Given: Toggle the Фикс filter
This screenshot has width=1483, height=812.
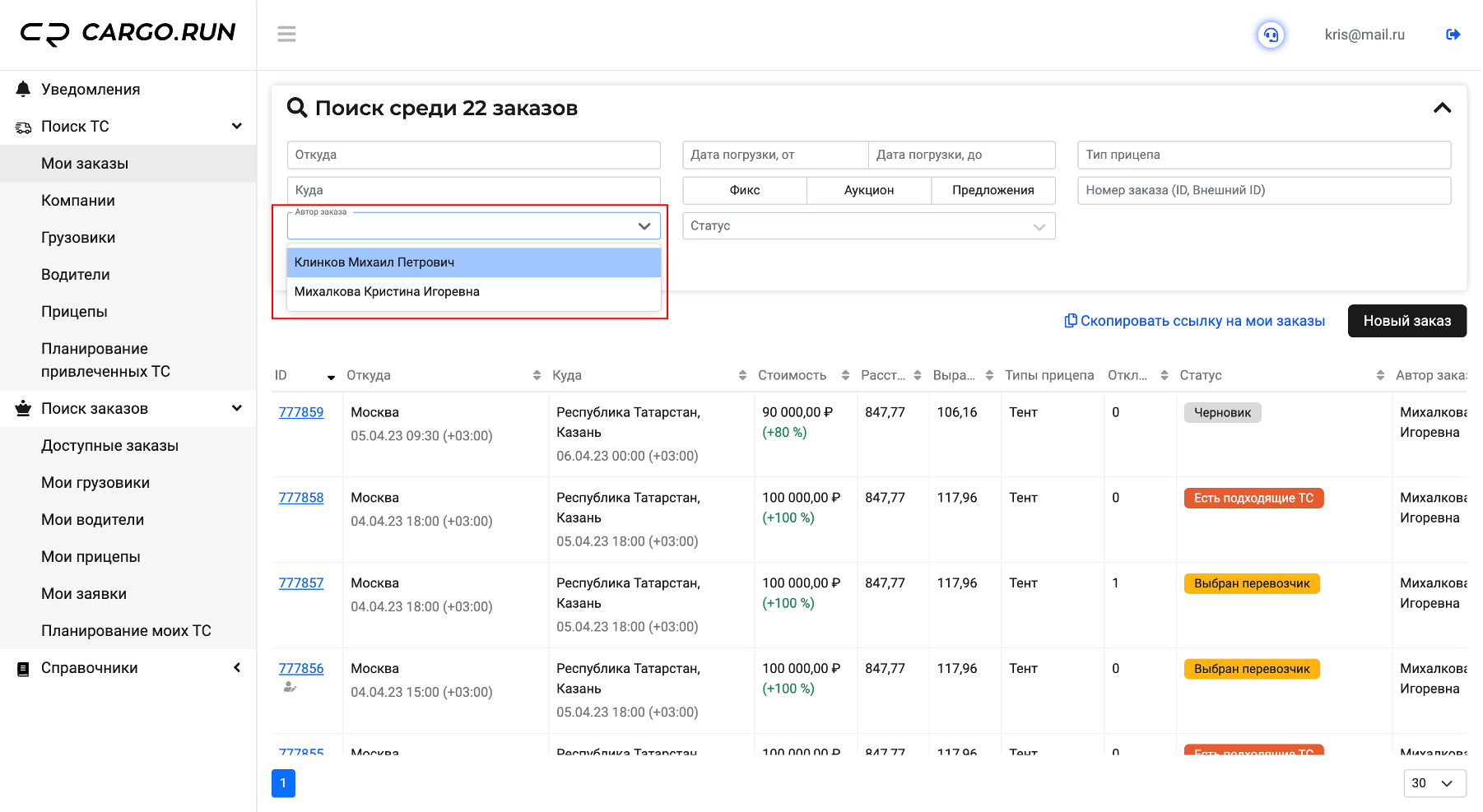Looking at the screenshot, I should [745, 190].
